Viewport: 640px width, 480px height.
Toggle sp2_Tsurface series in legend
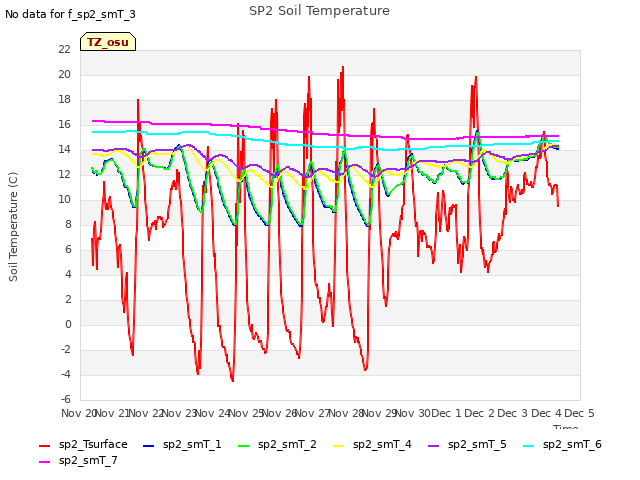pyautogui.click(x=83, y=444)
